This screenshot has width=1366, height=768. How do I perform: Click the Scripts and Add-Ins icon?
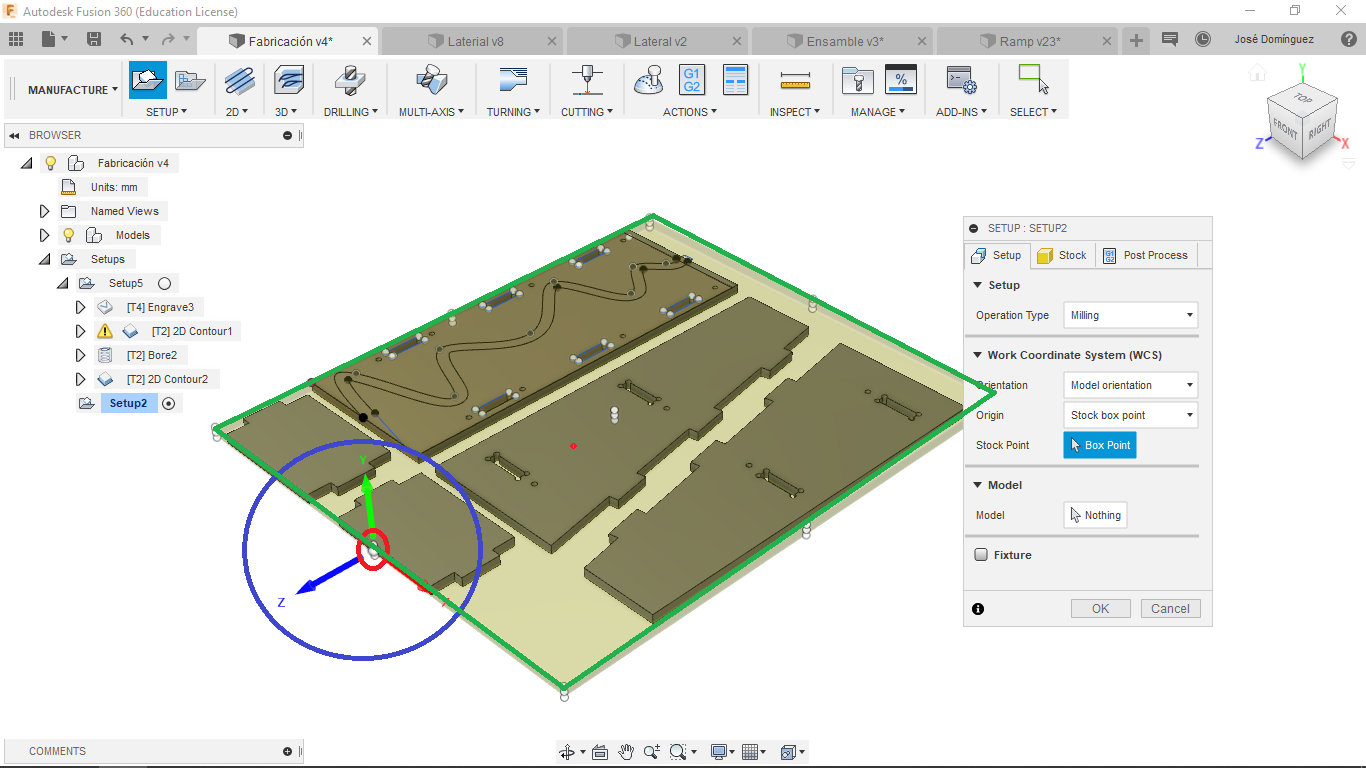pyautogui.click(x=961, y=80)
